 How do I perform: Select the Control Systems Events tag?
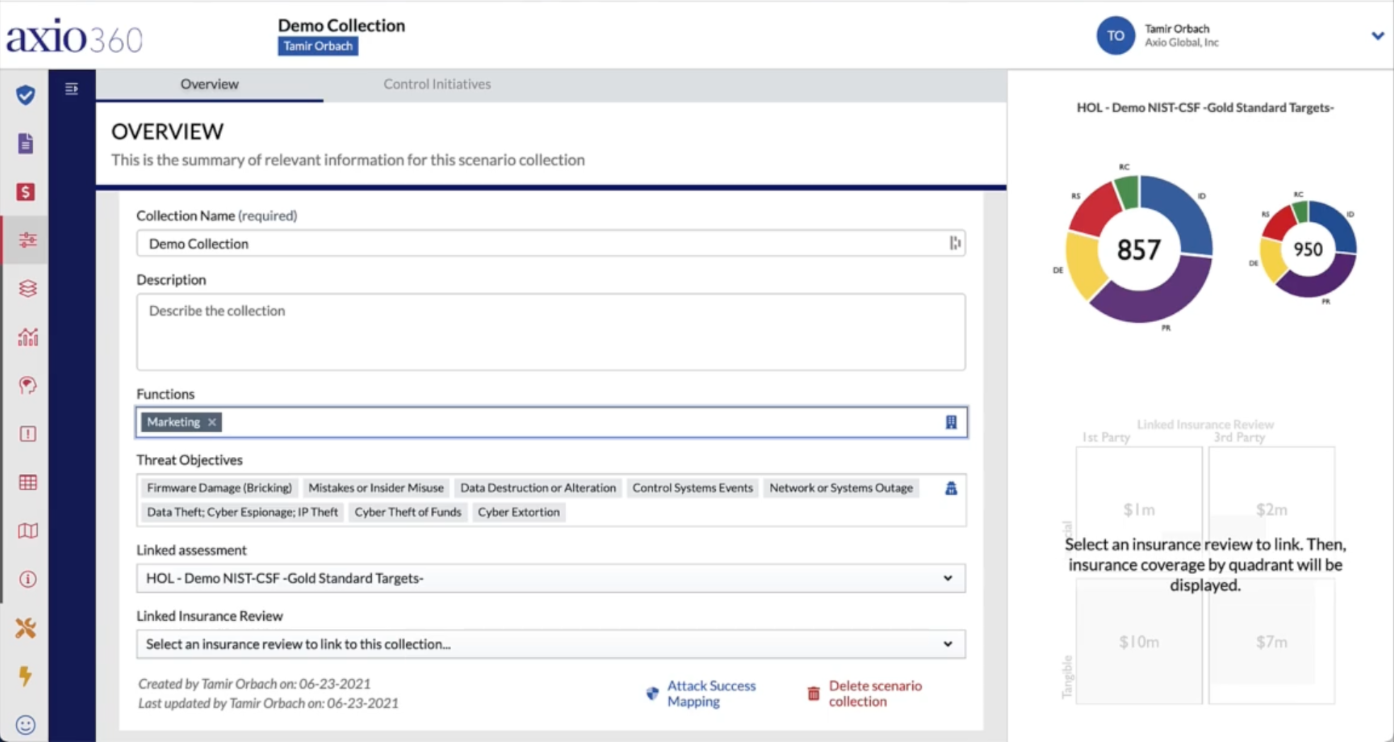coord(693,488)
